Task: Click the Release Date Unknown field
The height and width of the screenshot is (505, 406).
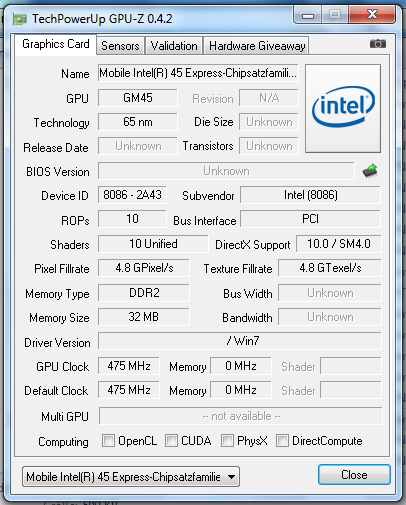Action: click(x=138, y=146)
